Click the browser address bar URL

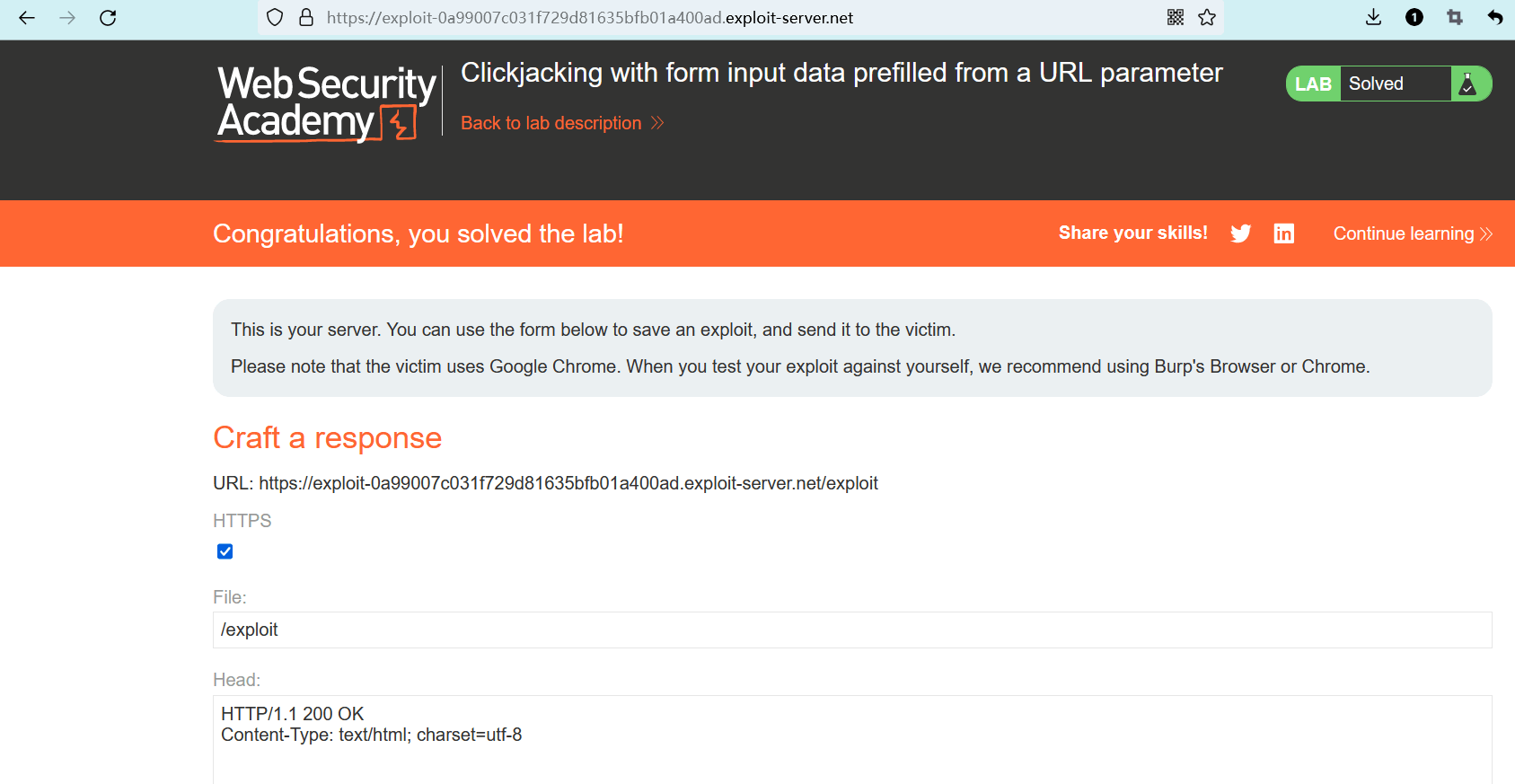[590, 18]
